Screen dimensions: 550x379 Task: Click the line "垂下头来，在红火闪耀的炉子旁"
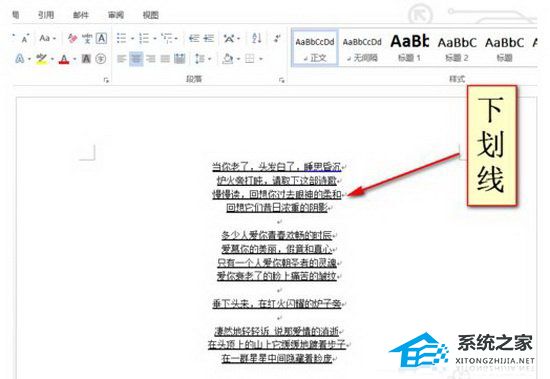point(276,303)
